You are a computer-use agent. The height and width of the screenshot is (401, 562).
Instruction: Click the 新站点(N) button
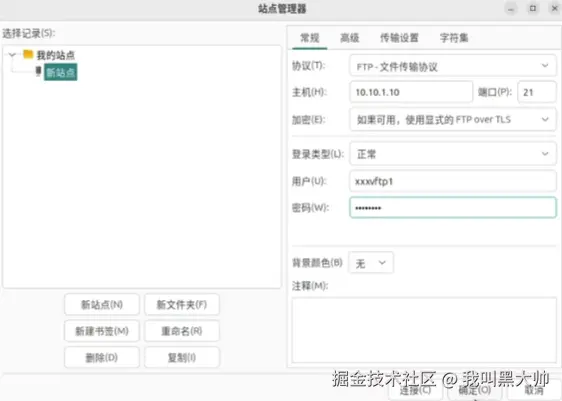pyautogui.click(x=102, y=305)
